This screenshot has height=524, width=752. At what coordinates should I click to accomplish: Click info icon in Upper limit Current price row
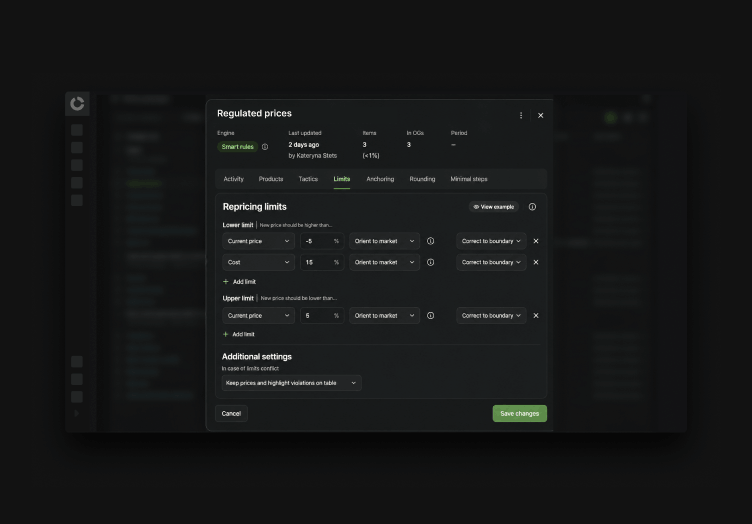click(431, 315)
